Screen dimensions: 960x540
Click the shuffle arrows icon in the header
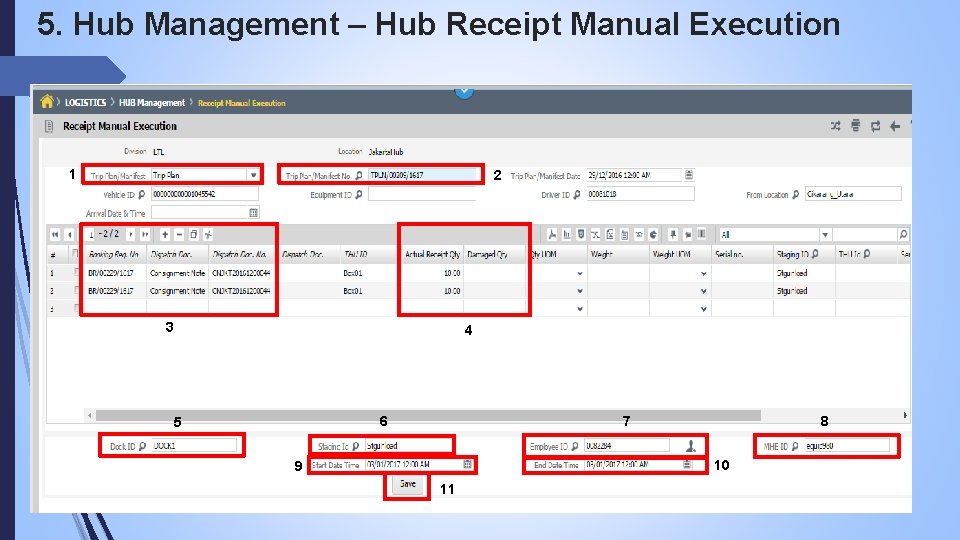click(836, 126)
